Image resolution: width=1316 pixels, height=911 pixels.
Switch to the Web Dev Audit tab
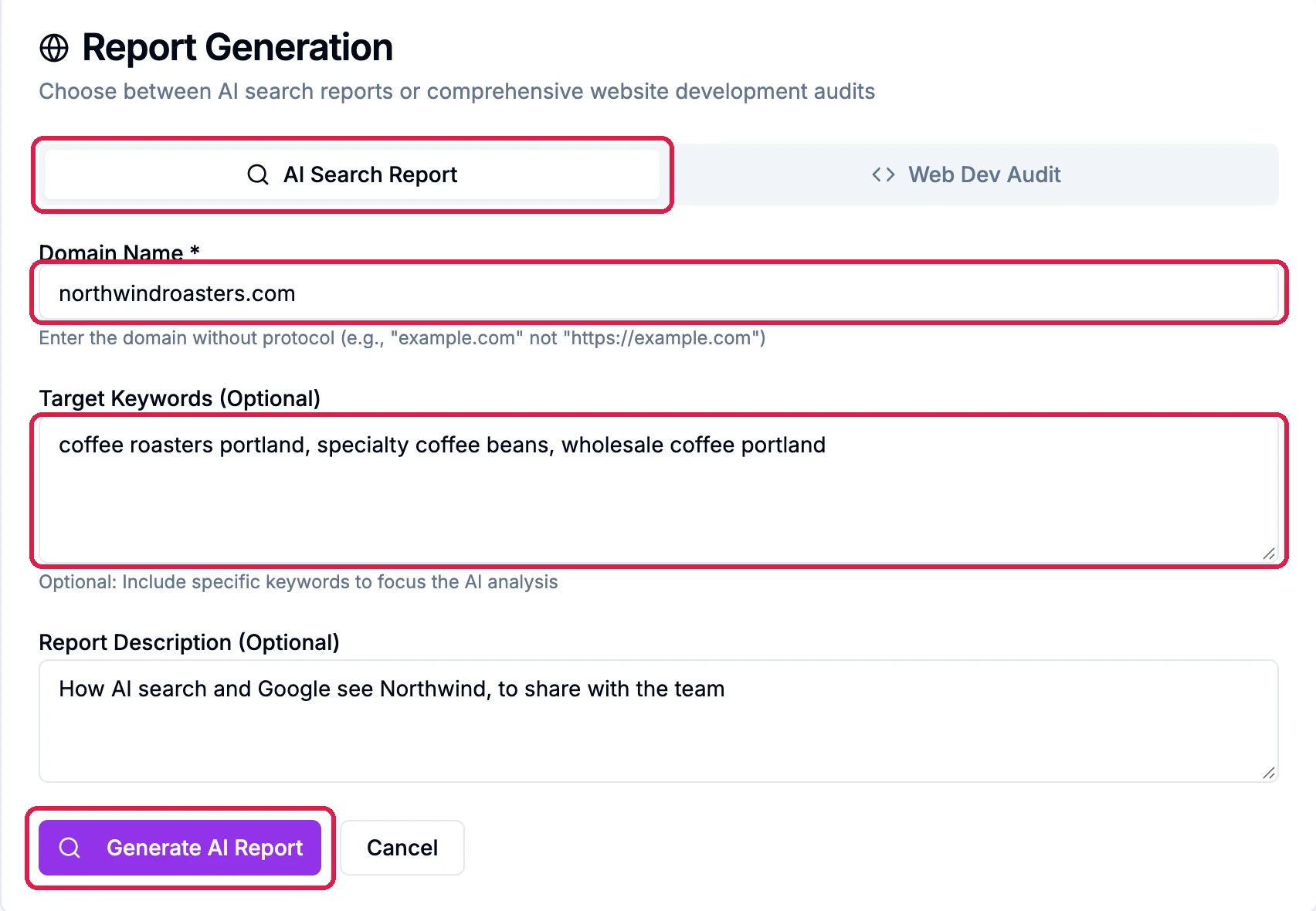coord(967,174)
